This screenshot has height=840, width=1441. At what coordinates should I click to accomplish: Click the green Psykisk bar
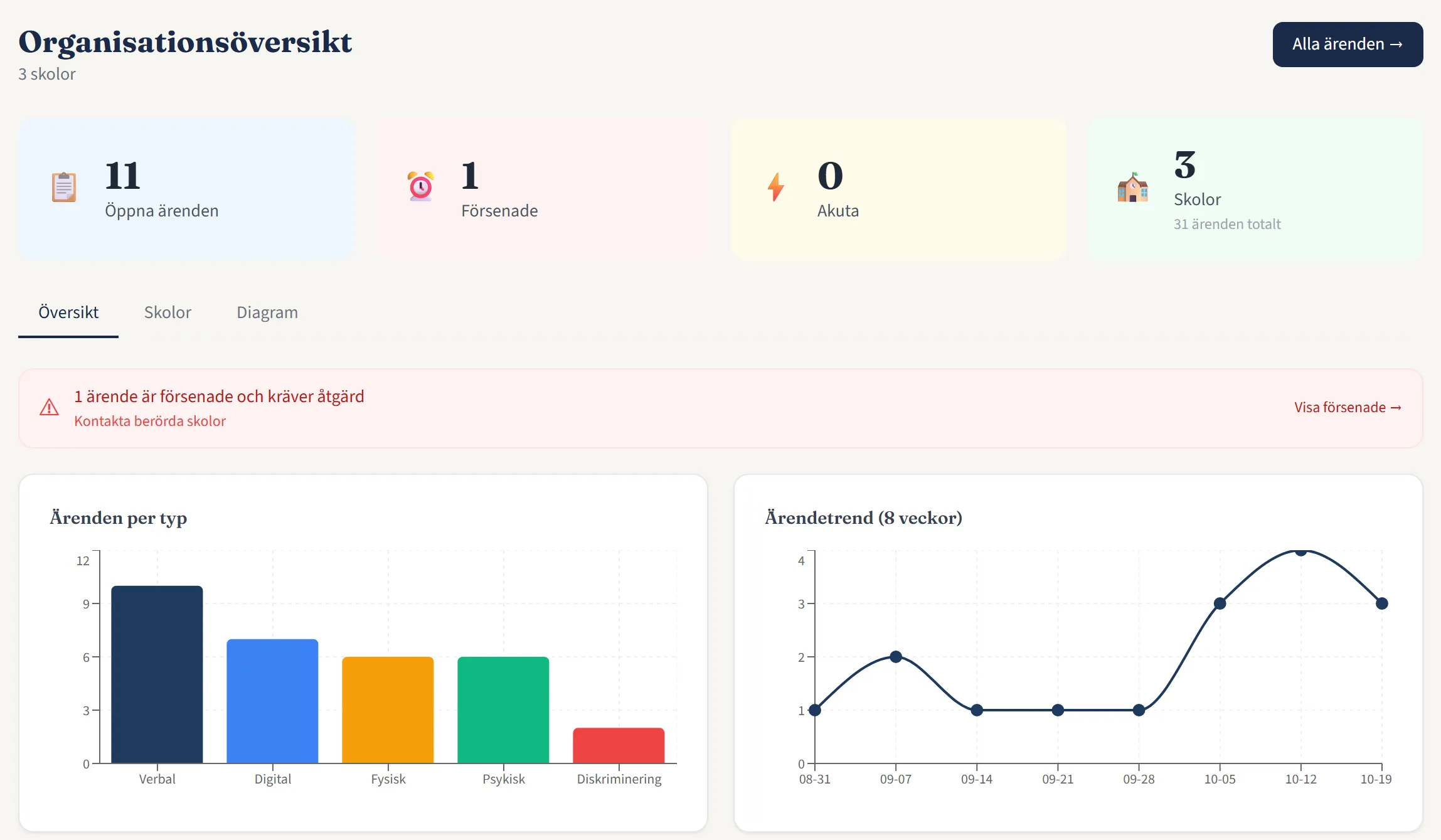(x=503, y=710)
